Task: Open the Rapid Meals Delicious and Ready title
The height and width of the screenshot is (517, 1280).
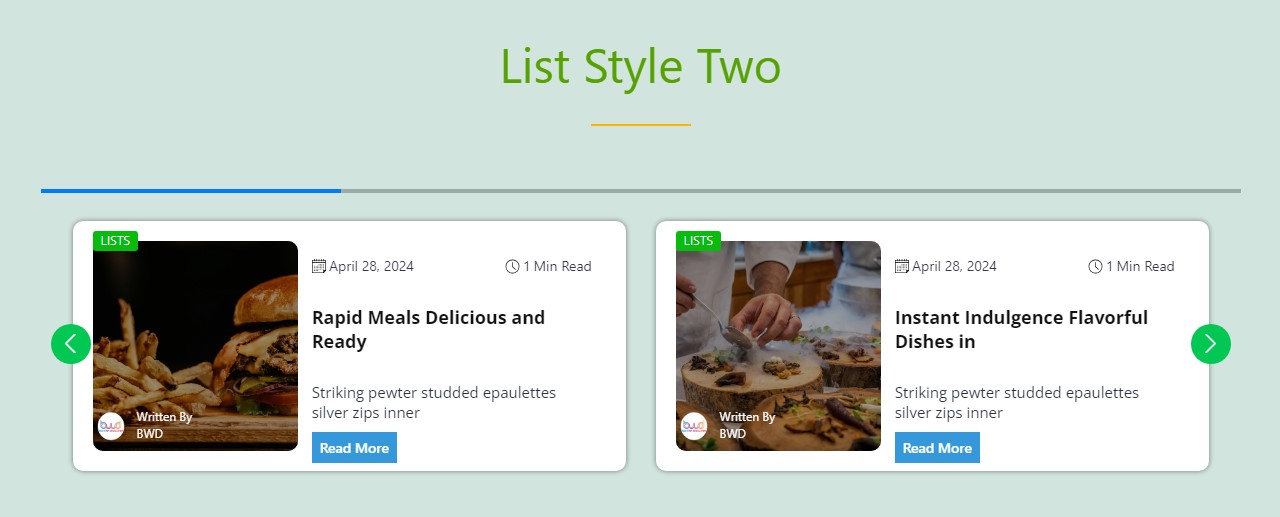Action: pos(428,329)
